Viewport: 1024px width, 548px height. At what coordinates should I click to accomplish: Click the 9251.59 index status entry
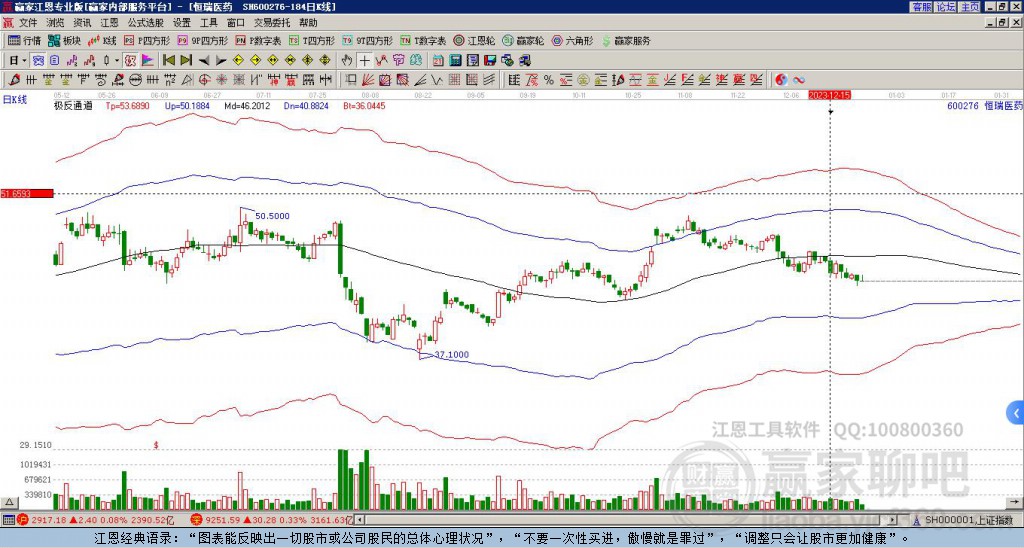point(271,520)
